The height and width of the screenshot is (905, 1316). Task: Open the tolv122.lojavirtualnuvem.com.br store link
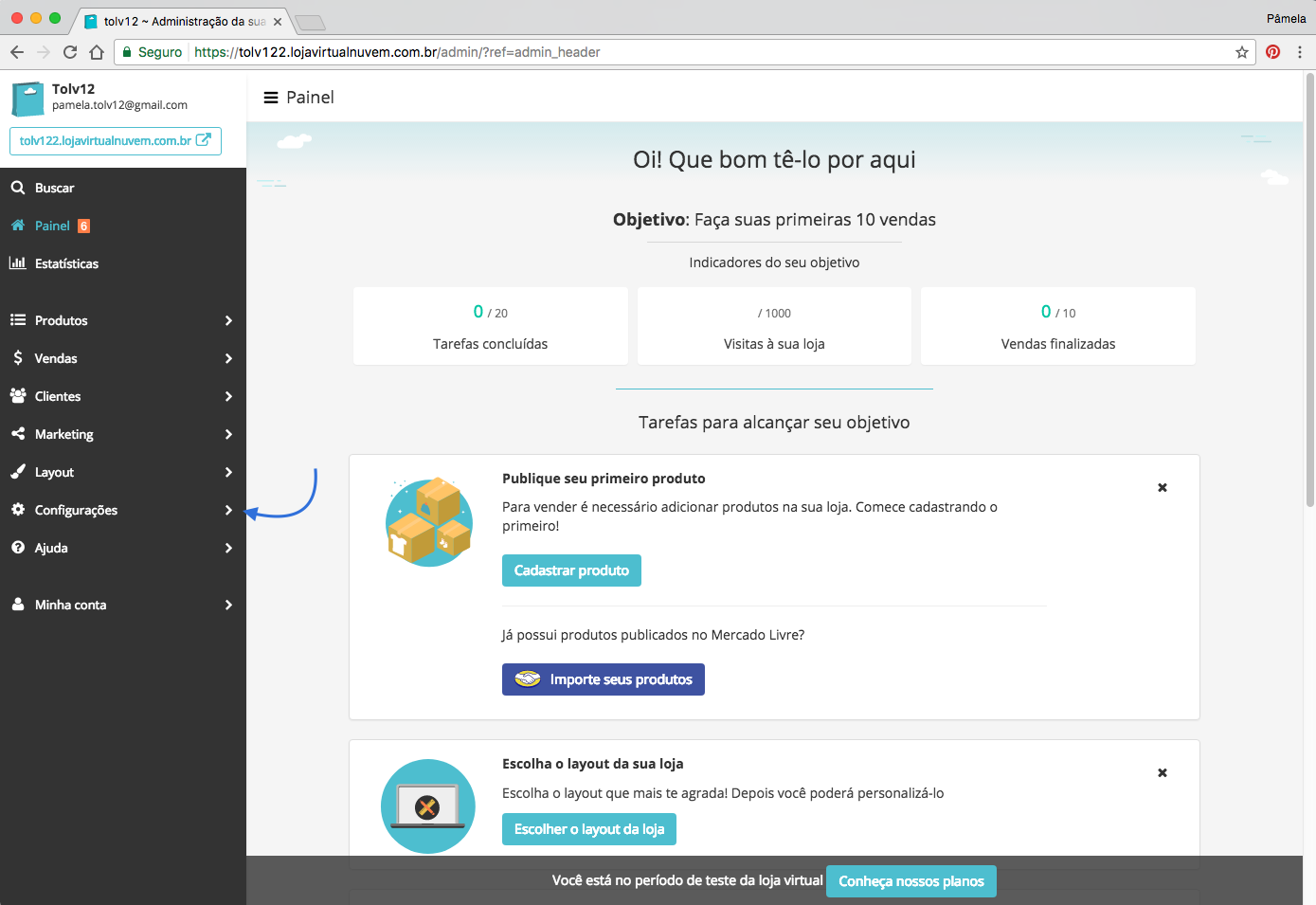[116, 141]
